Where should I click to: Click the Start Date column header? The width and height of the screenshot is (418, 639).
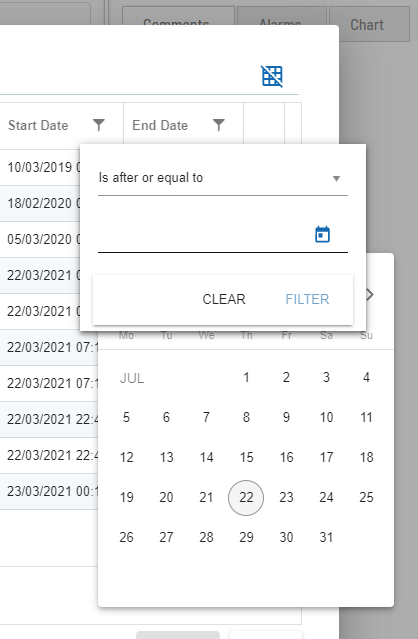click(x=38, y=125)
